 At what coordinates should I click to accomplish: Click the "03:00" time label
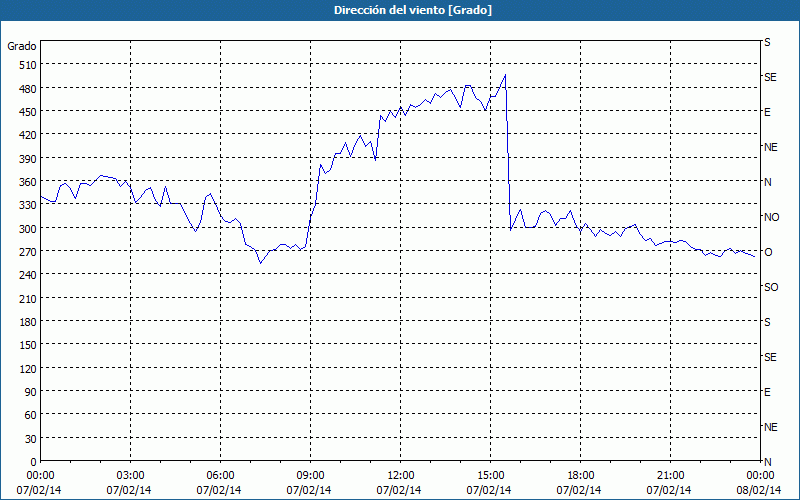130,476
